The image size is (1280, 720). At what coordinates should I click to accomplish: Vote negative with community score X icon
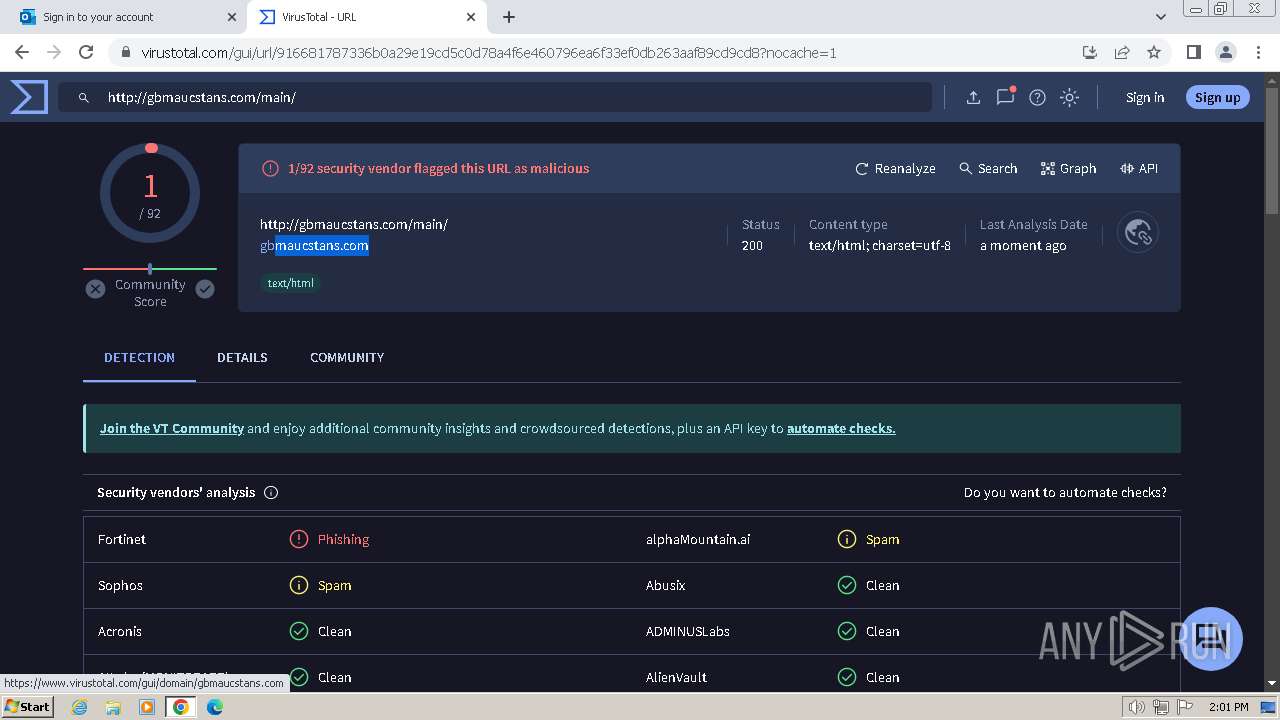click(95, 289)
